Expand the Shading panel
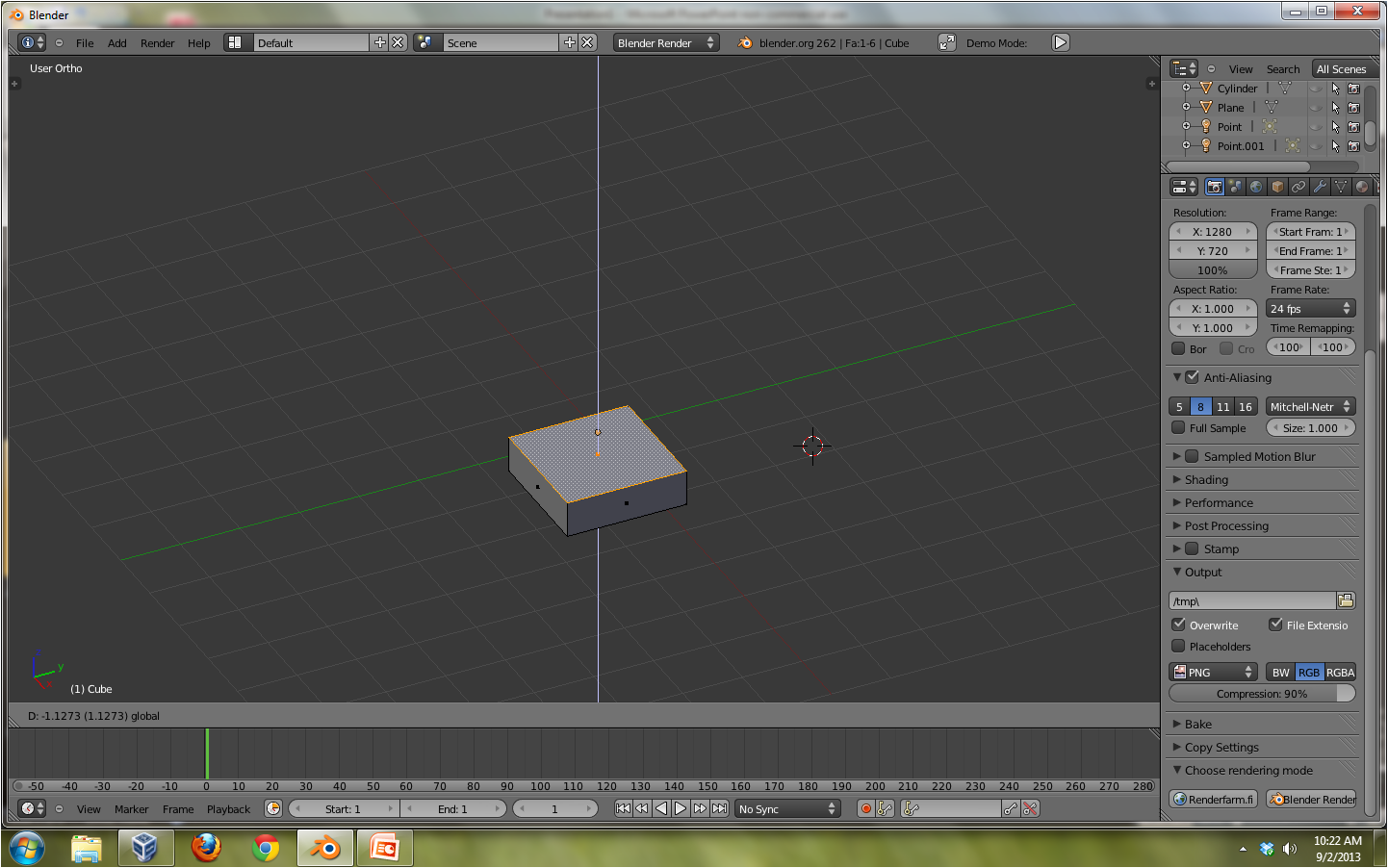1388x868 pixels. point(1265,479)
